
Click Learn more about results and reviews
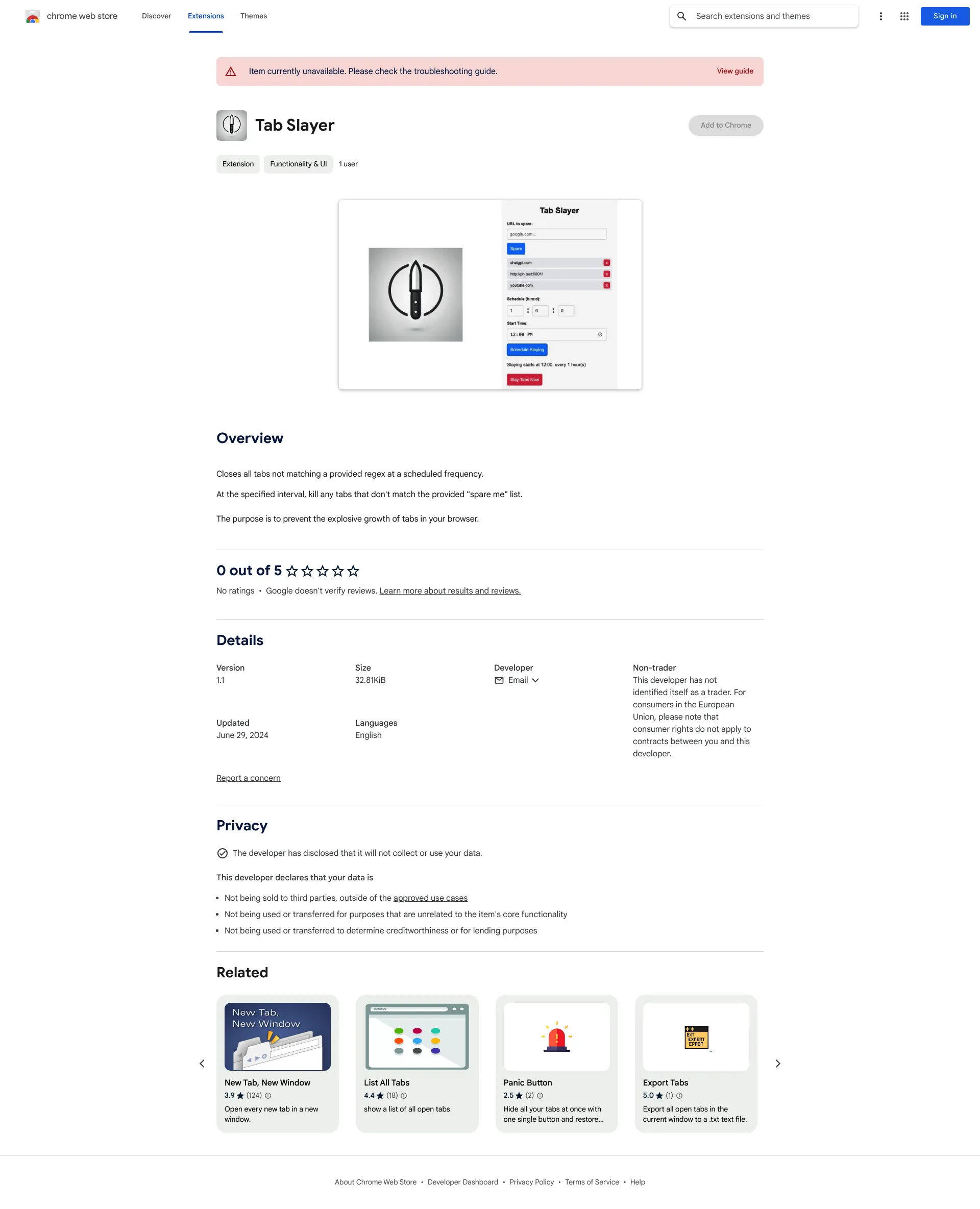pyautogui.click(x=449, y=590)
